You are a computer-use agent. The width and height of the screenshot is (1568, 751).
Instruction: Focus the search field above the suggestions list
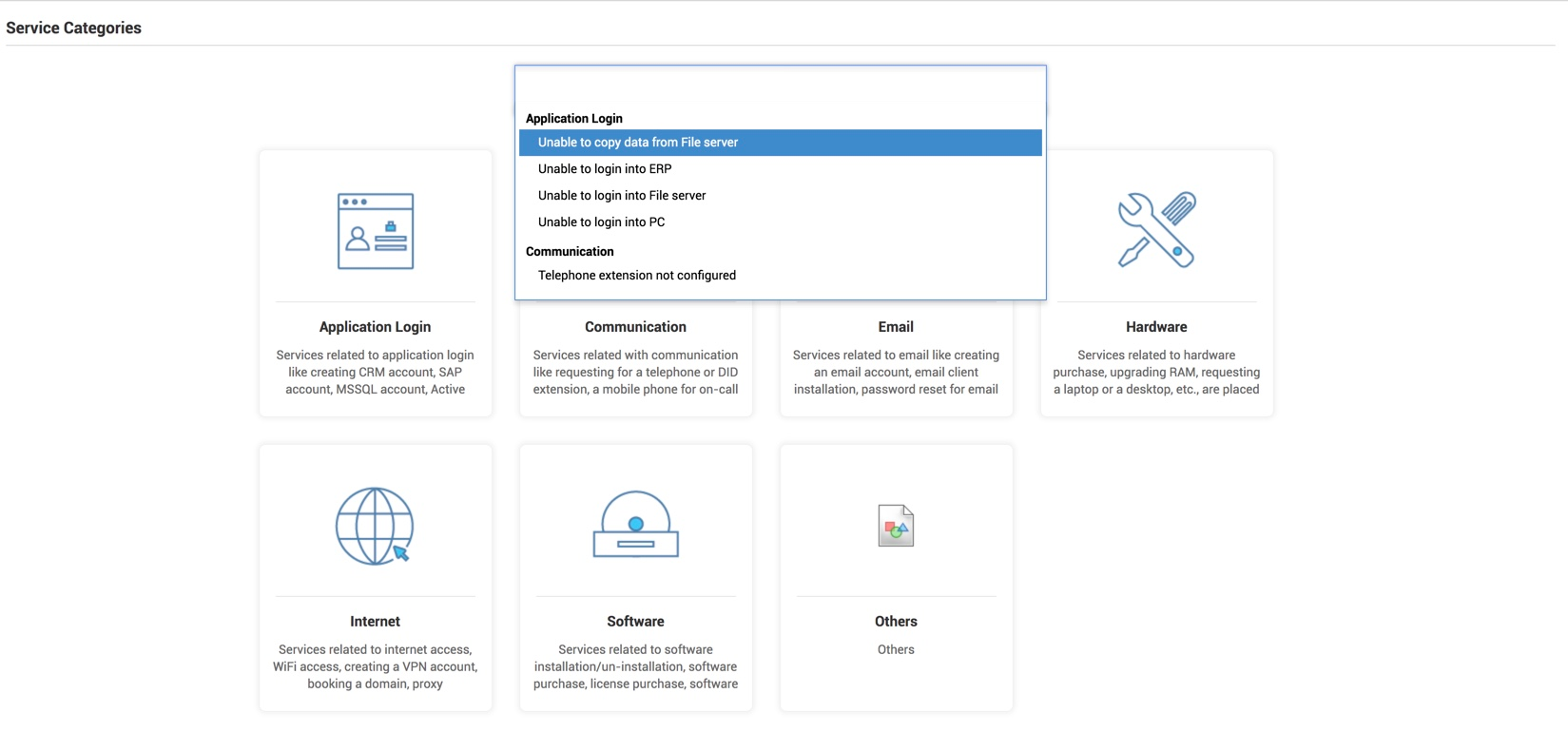pos(781,87)
